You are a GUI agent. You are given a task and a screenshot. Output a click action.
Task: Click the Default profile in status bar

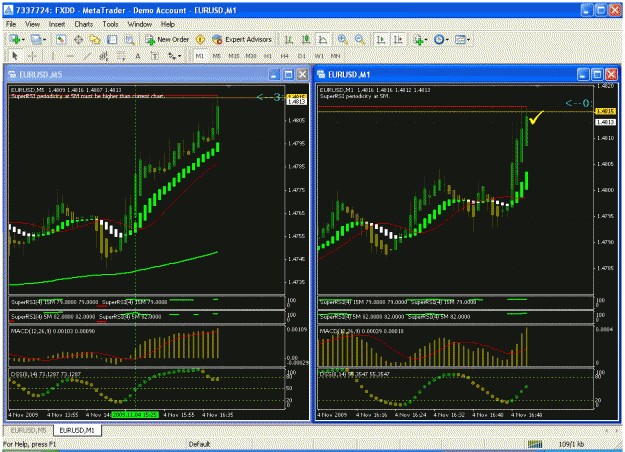point(199,444)
